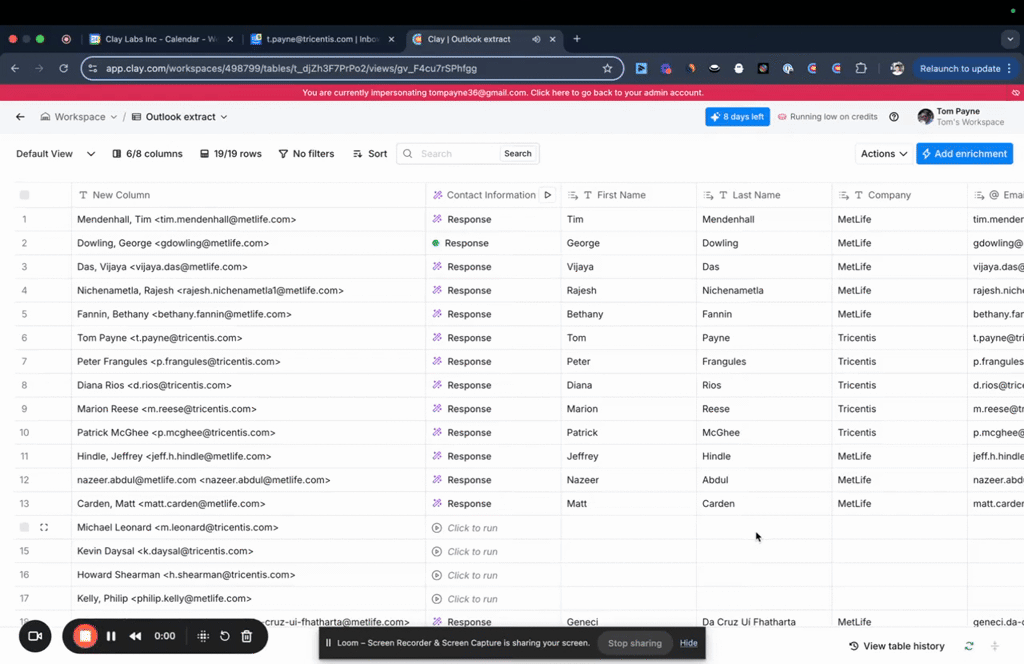Click the green refresh icon near table history
Viewport: 1024px width, 664px height.
(x=969, y=646)
